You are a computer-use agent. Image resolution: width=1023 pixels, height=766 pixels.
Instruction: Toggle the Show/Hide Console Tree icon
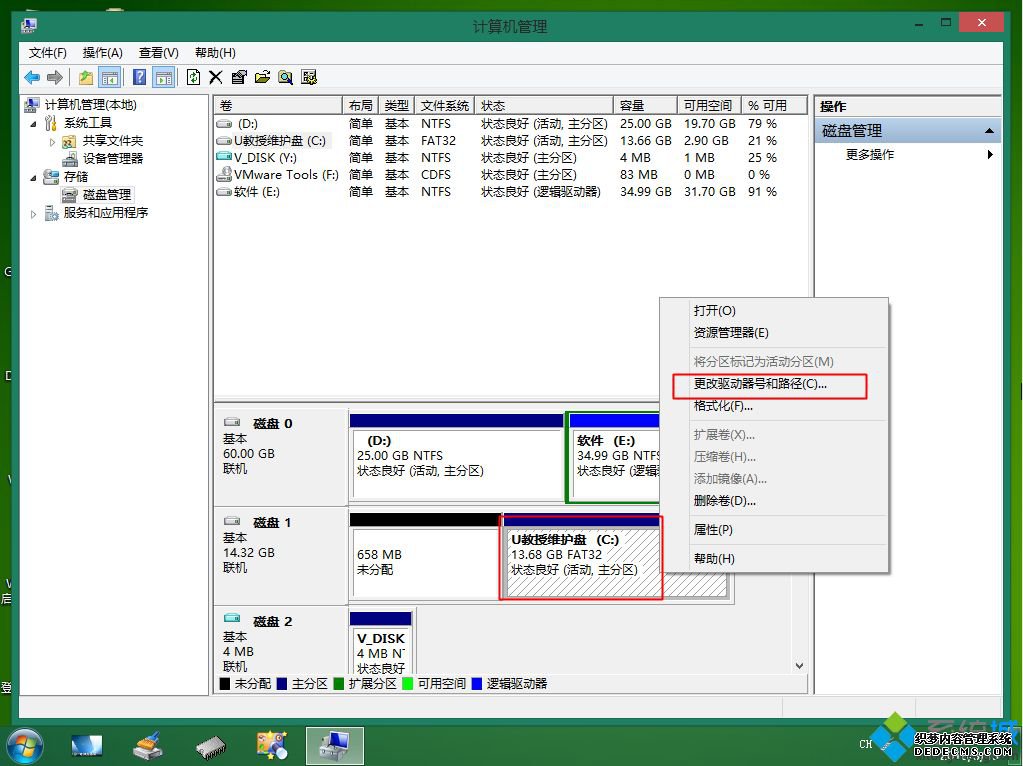(110, 78)
